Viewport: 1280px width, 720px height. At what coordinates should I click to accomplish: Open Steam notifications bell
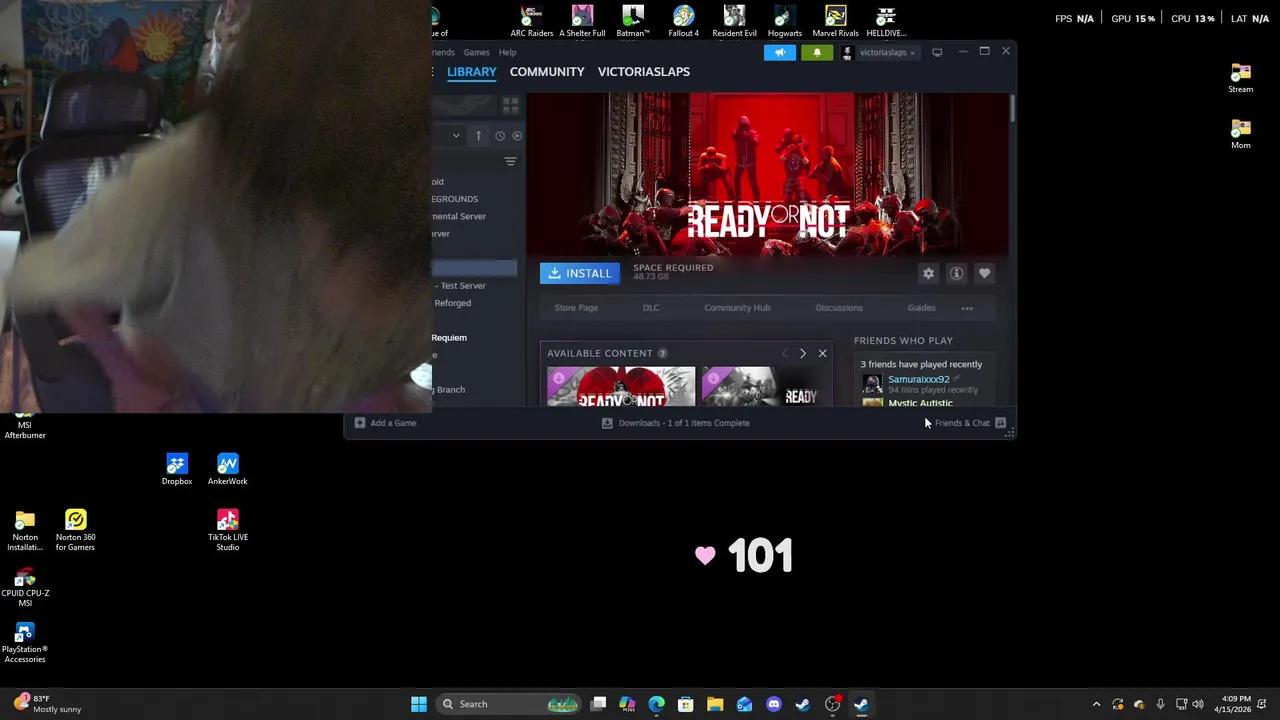[x=817, y=52]
